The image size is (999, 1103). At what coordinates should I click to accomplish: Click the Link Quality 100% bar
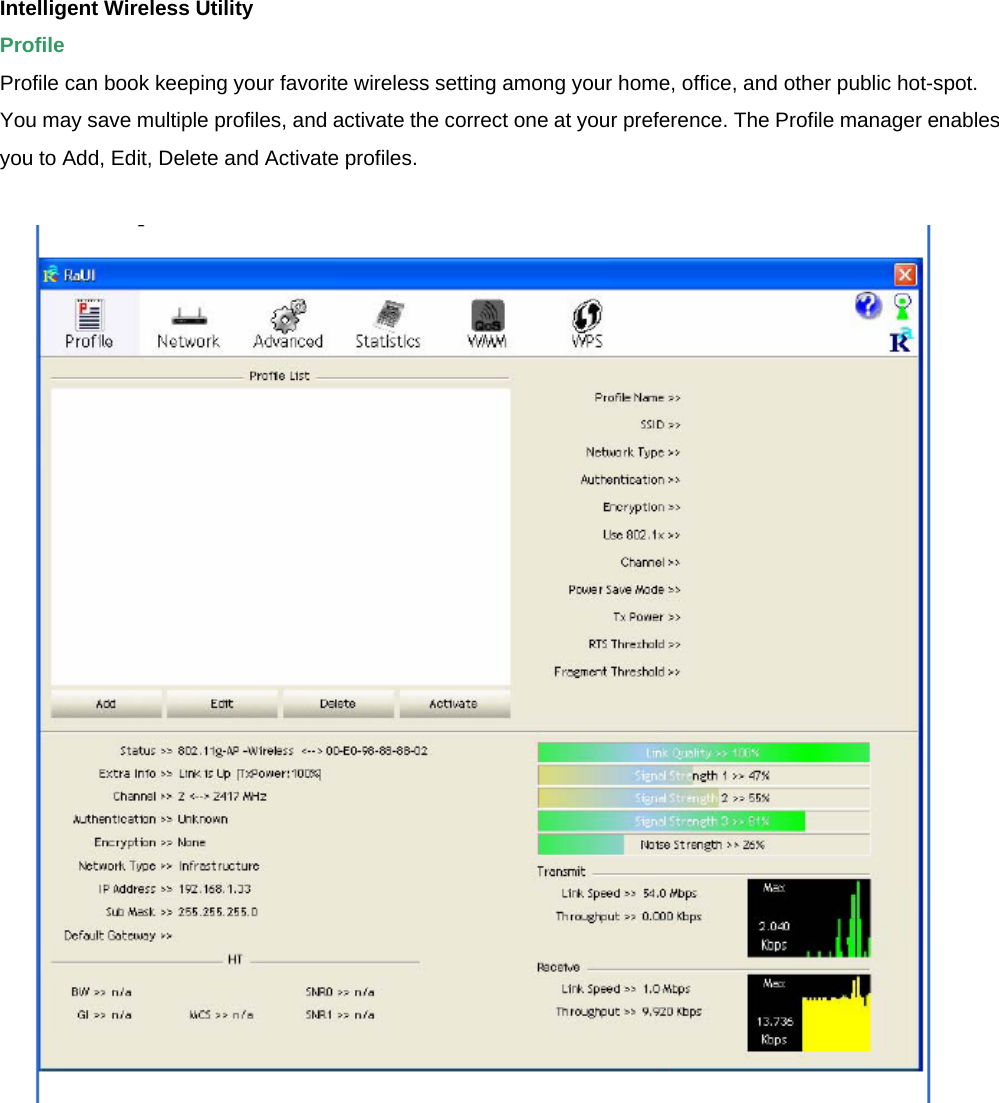704,751
